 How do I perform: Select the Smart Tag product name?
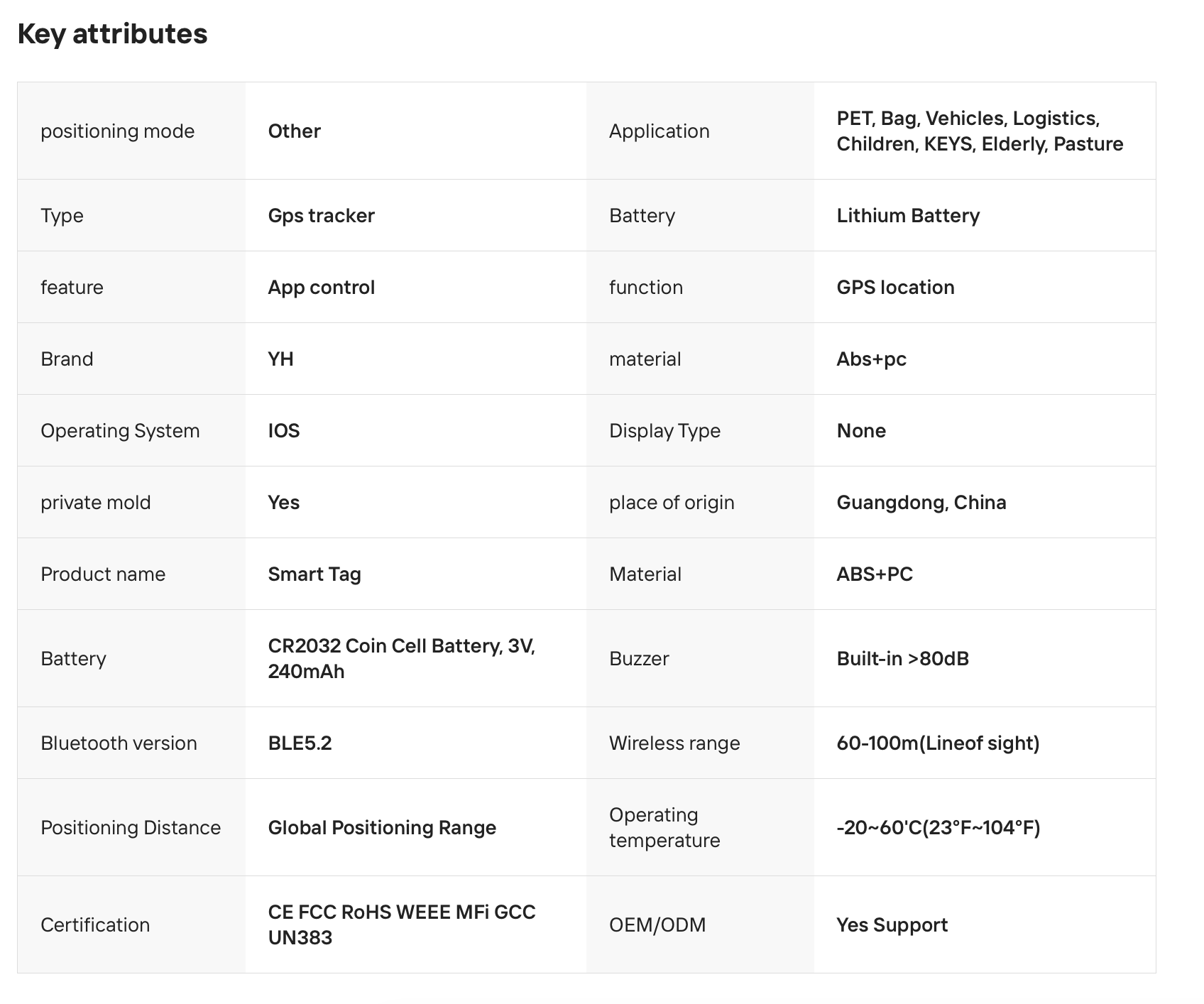(314, 574)
